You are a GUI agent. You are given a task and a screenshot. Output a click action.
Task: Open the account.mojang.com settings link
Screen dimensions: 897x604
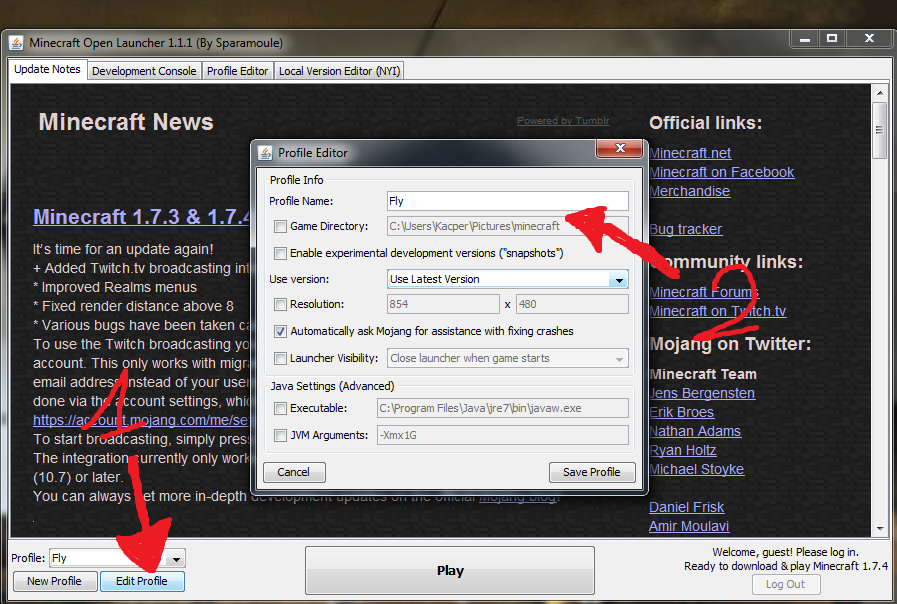[x=141, y=420]
